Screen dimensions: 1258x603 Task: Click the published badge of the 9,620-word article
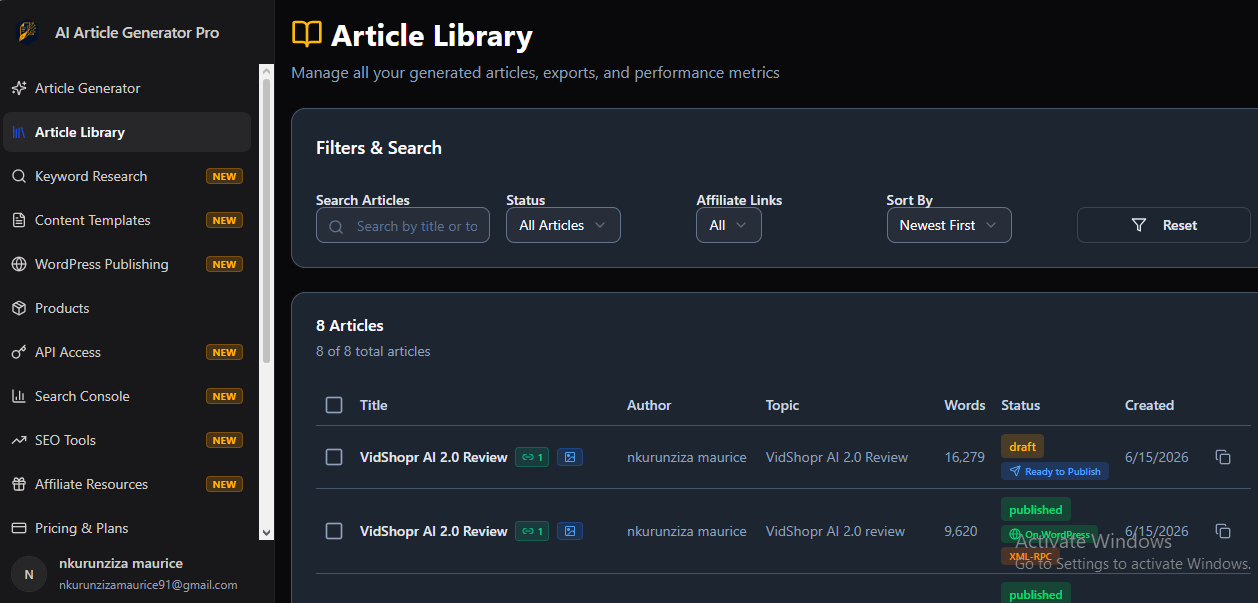click(1036, 510)
